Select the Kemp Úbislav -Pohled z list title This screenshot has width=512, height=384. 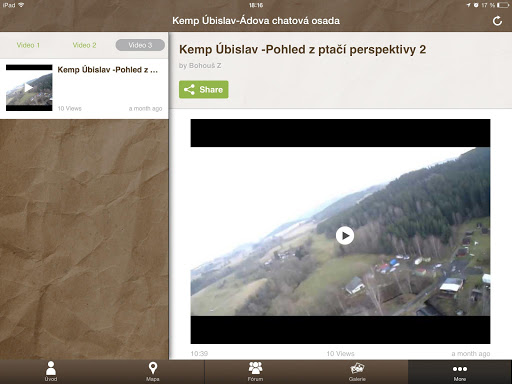[108, 70]
